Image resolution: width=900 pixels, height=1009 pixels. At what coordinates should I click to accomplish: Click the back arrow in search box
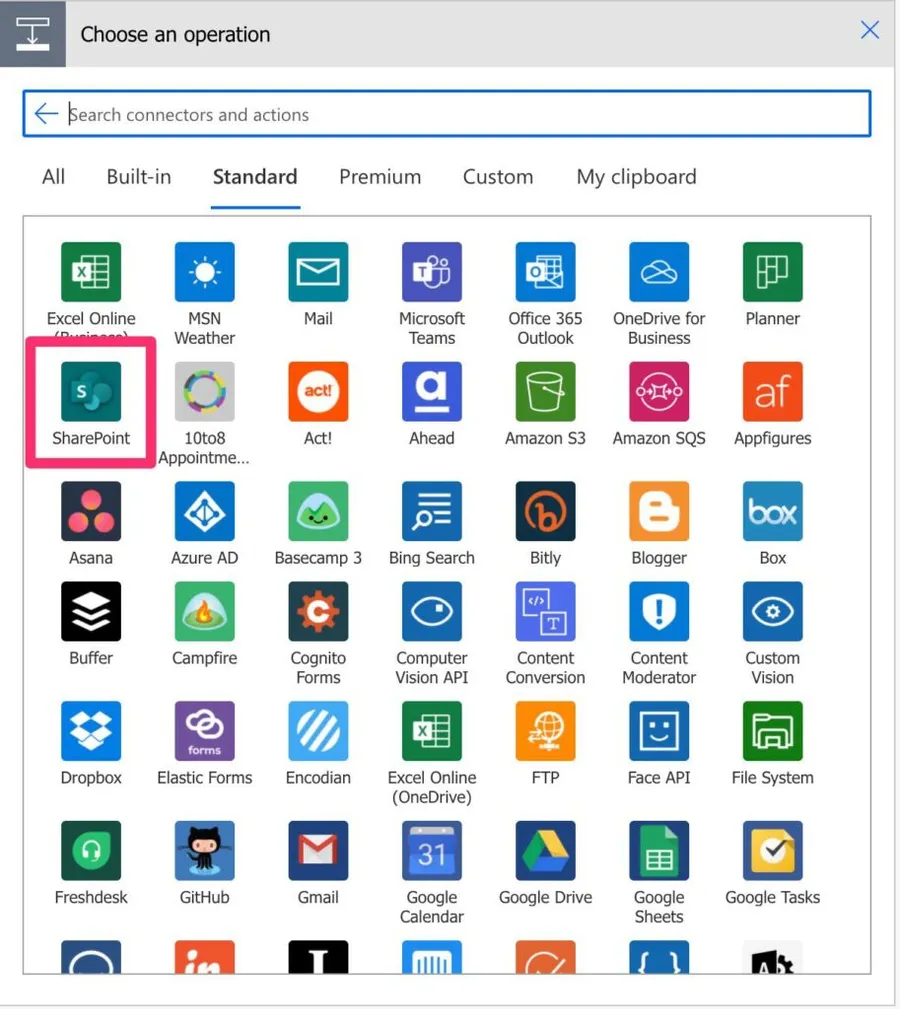tap(46, 114)
